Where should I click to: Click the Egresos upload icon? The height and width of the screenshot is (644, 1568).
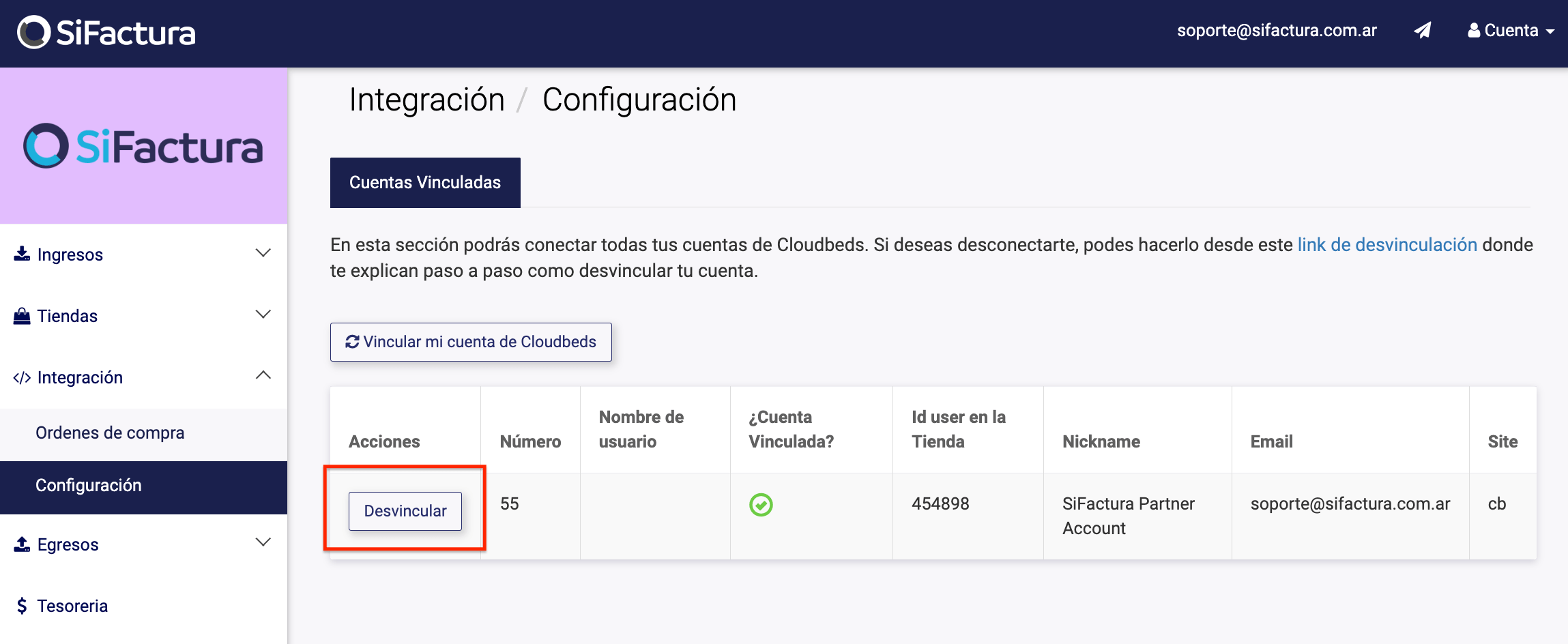click(22, 544)
